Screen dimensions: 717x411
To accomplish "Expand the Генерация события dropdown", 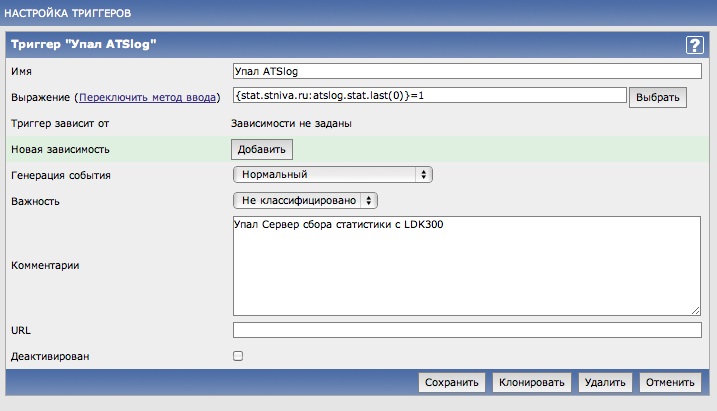I will click(x=332, y=175).
